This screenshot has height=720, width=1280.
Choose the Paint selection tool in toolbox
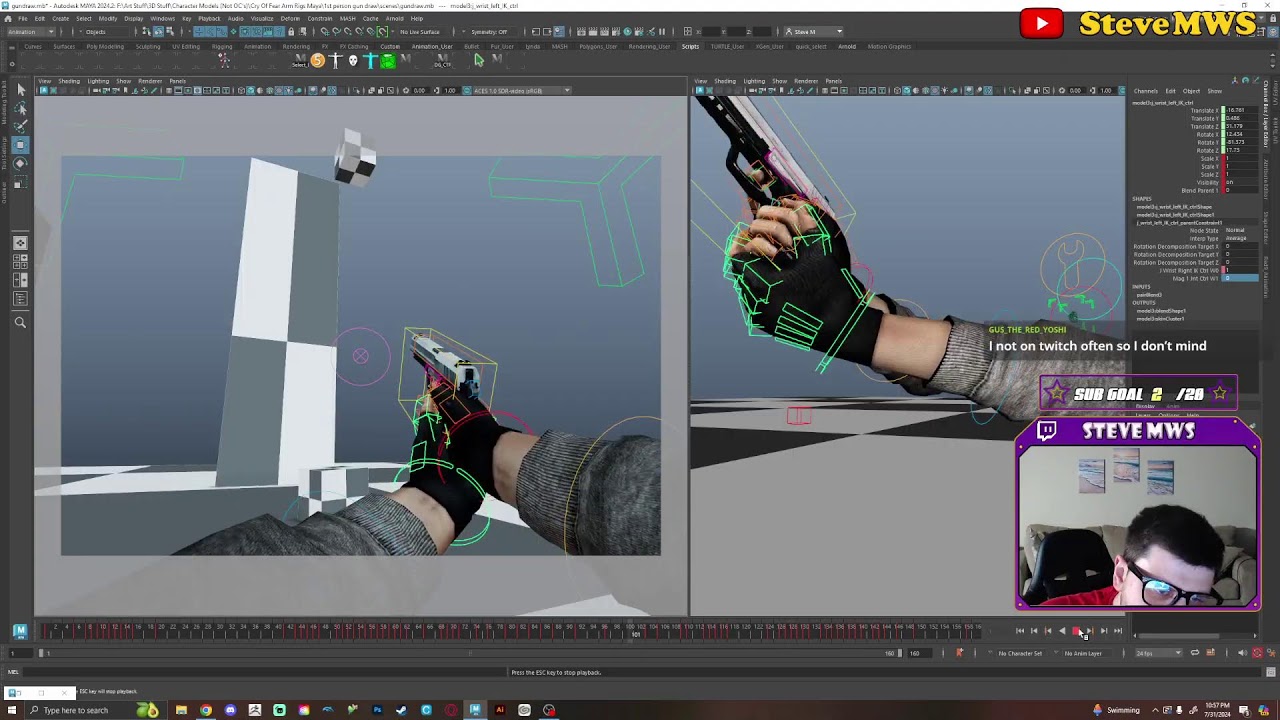point(20,126)
